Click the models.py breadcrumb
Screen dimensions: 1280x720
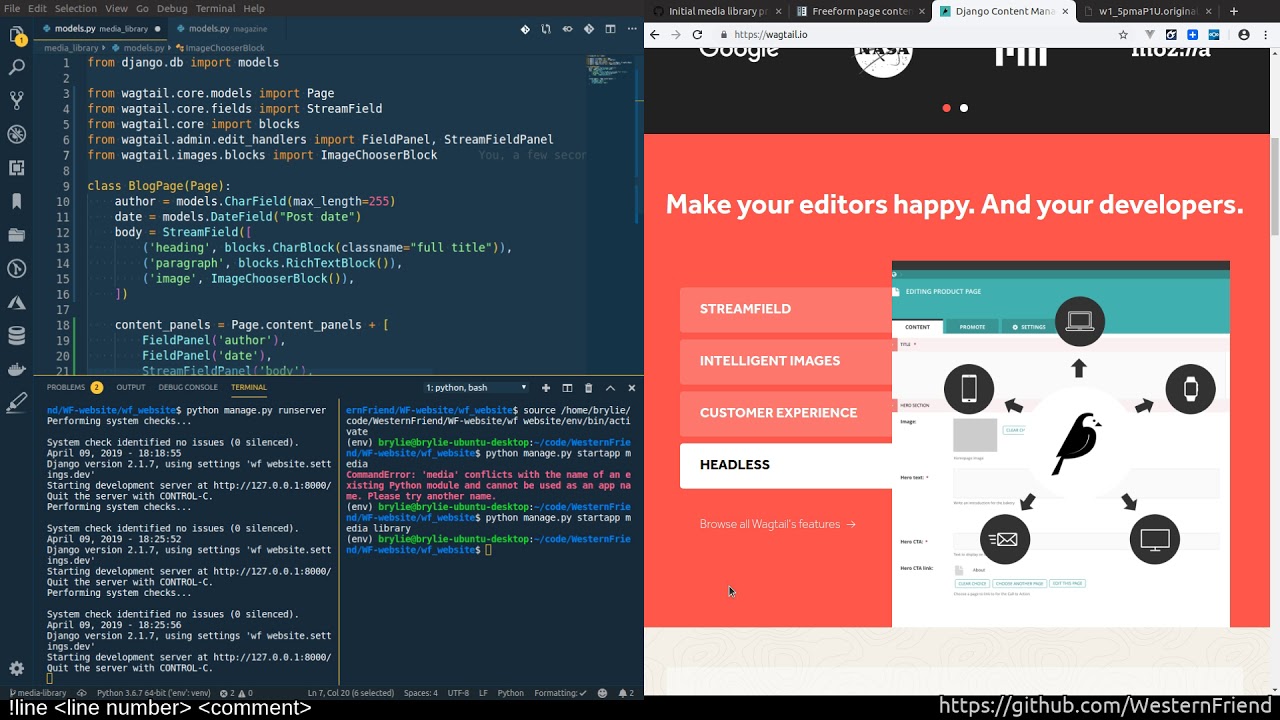(138, 47)
